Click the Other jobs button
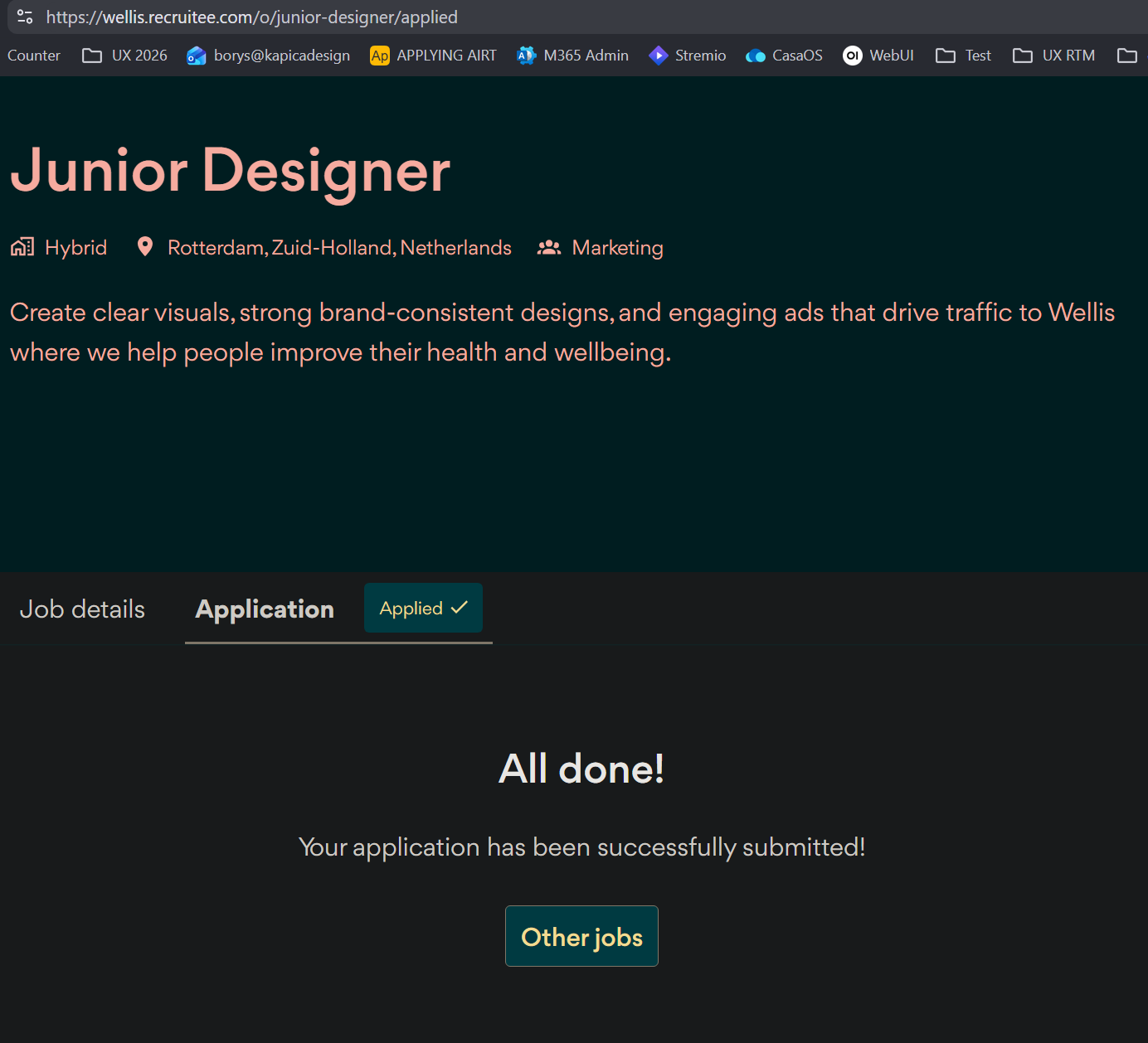The image size is (1148, 1043). pos(581,936)
